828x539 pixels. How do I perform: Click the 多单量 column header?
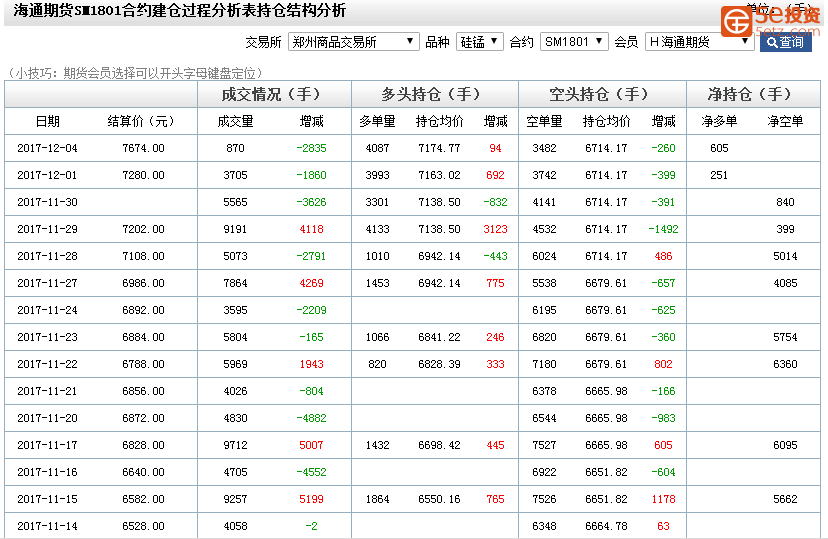[377, 121]
